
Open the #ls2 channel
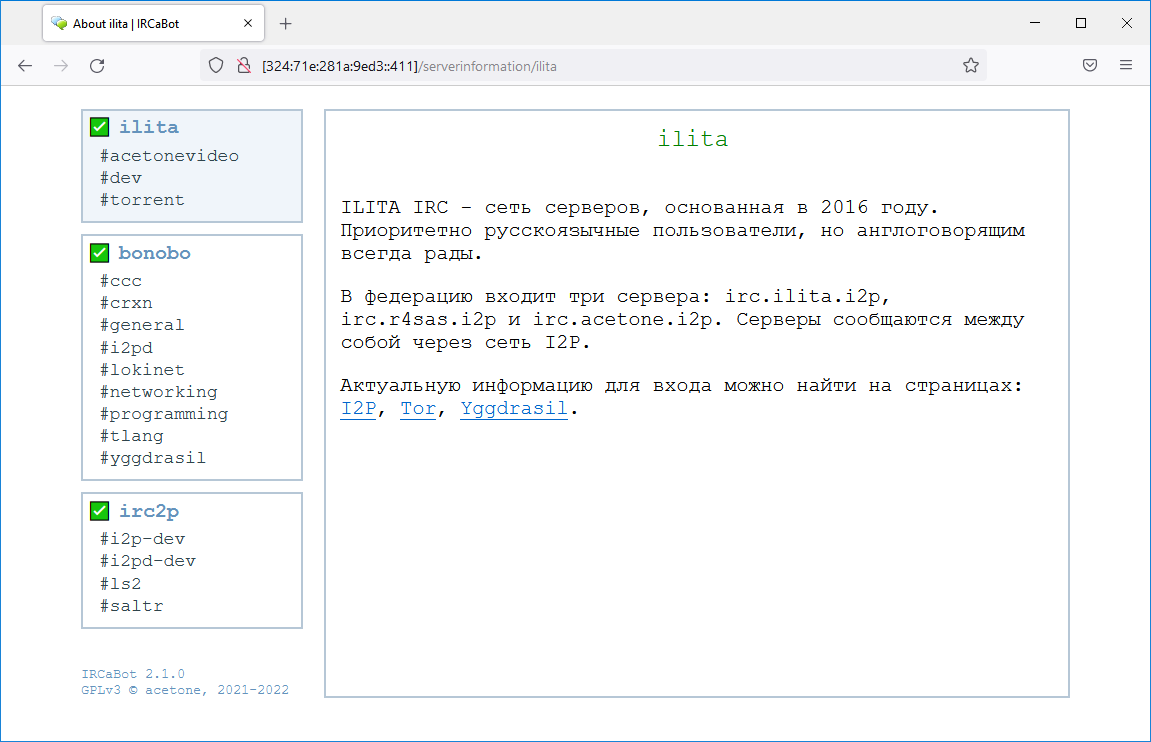tap(120, 583)
